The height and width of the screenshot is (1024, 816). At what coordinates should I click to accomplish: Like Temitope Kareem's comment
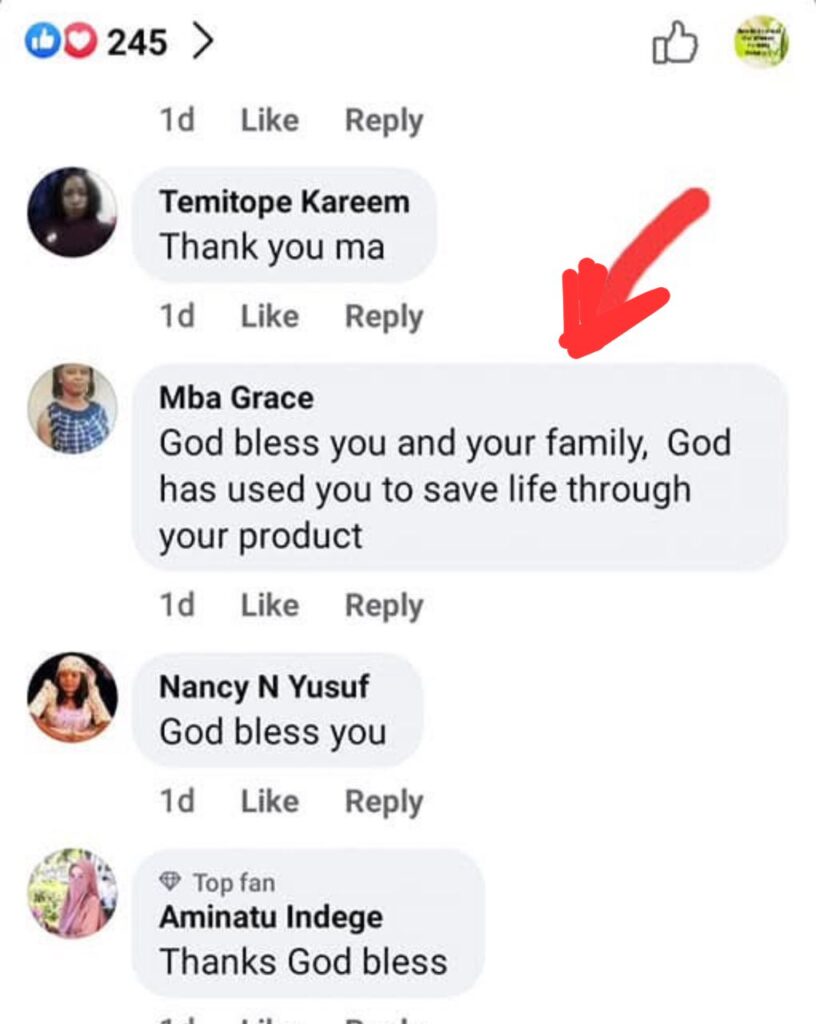(269, 316)
